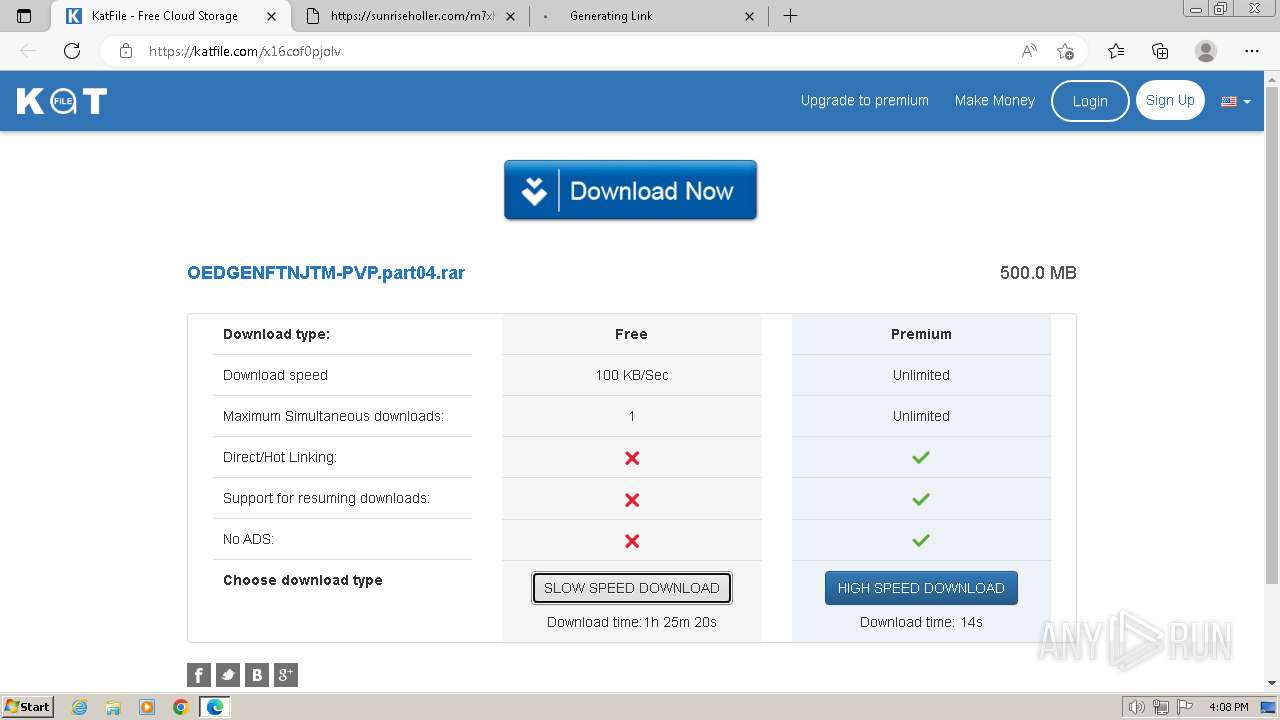The image size is (1280, 720).
Task: Click the Free column header
Action: click(x=631, y=334)
